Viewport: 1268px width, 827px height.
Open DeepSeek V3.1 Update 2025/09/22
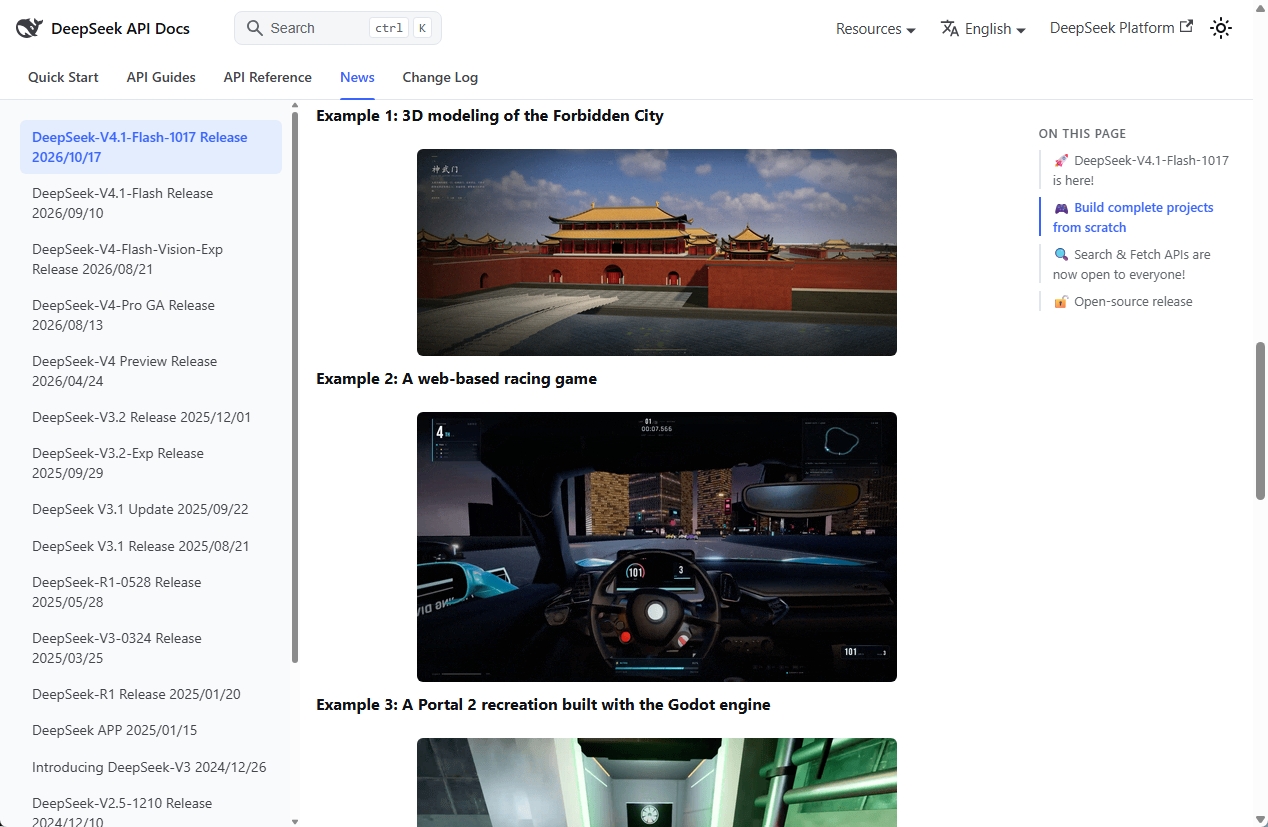151,509
